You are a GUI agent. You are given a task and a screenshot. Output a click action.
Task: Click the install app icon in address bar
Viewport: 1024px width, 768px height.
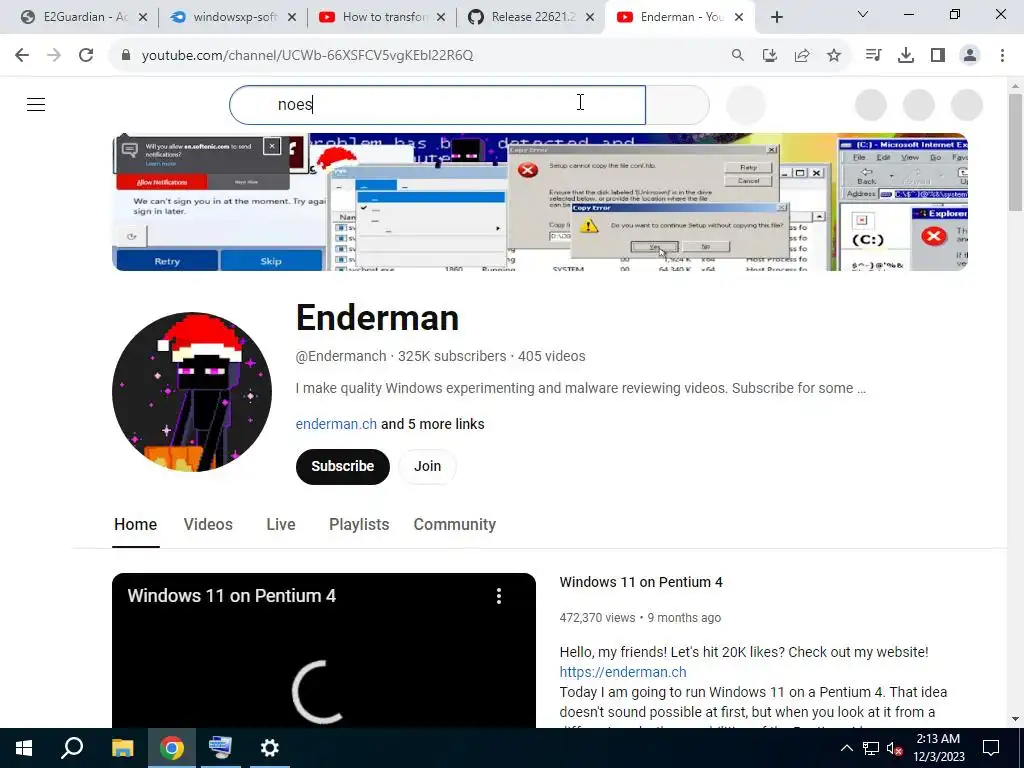(769, 55)
